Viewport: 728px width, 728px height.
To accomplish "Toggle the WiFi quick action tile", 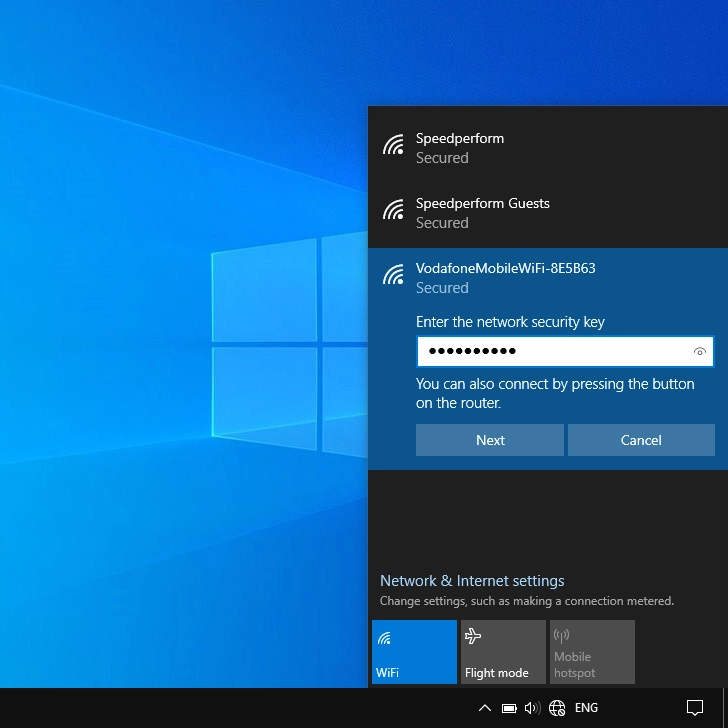I will (414, 652).
